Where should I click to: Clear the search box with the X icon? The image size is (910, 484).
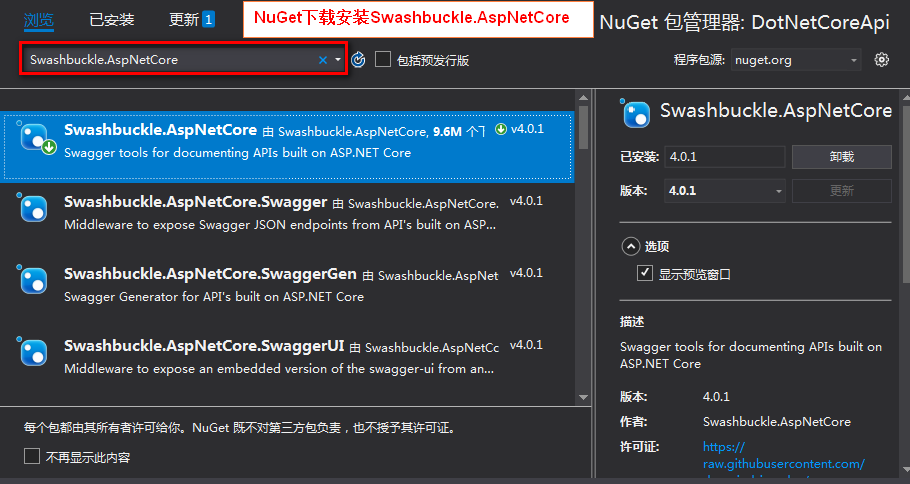323,60
